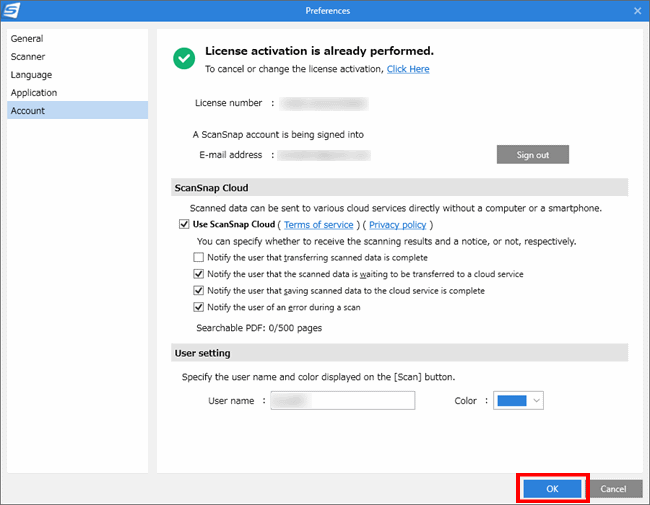
Task: Click the blue color swatch
Action: (x=512, y=401)
